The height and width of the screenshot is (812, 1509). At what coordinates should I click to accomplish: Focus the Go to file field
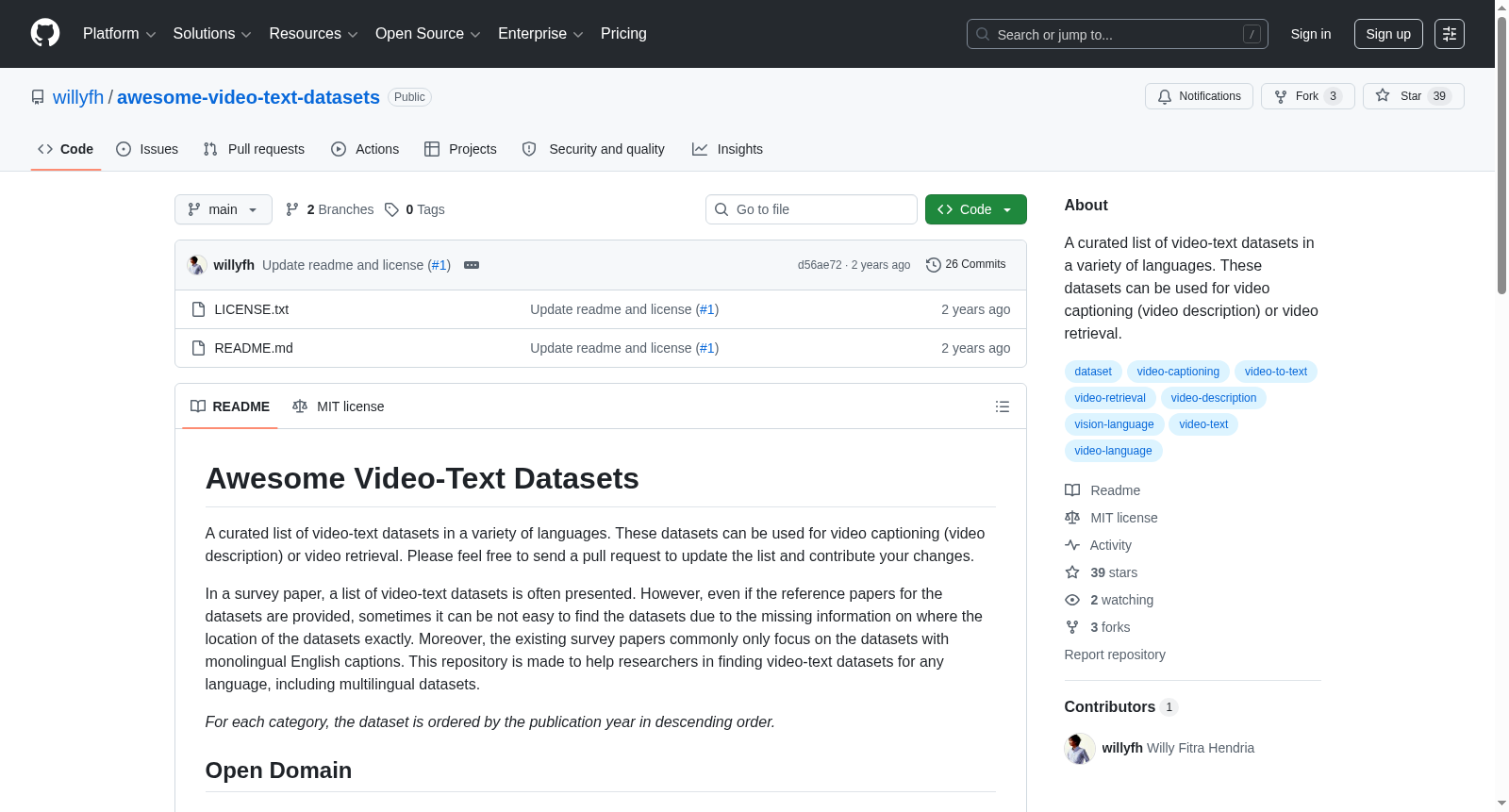[811, 209]
